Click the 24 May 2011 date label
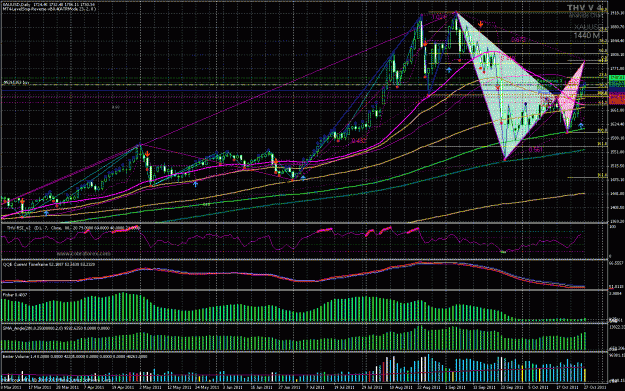The image size is (625, 391). 206,387
